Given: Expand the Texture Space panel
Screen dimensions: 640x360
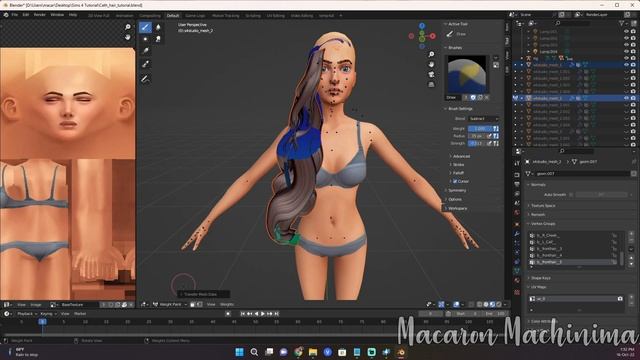Looking at the screenshot, I should click(542, 206).
